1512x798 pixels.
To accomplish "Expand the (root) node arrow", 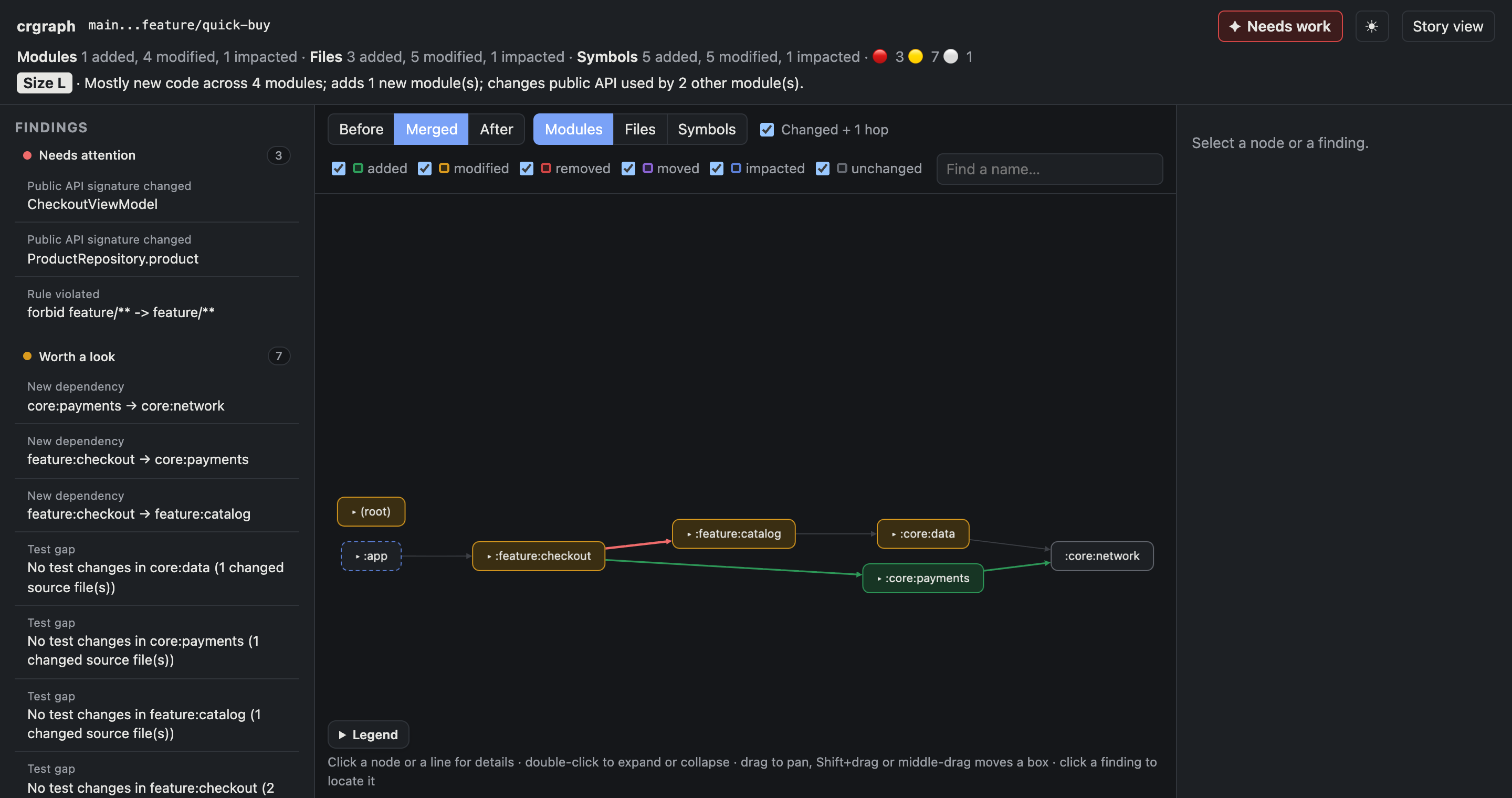I will coord(354,512).
